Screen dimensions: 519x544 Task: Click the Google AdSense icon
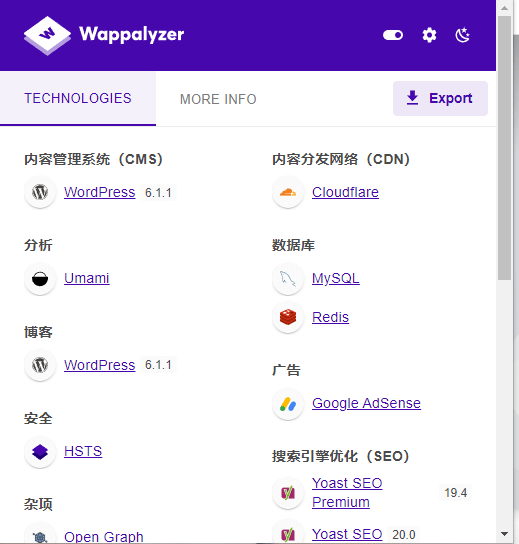(288, 404)
